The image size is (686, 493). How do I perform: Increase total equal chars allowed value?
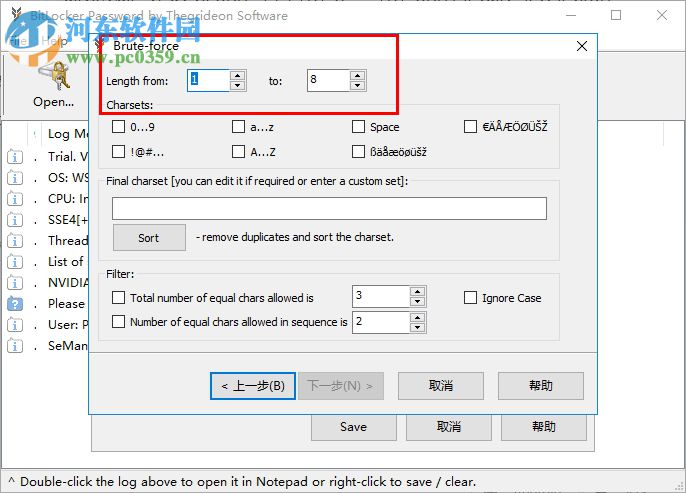[x=418, y=292]
